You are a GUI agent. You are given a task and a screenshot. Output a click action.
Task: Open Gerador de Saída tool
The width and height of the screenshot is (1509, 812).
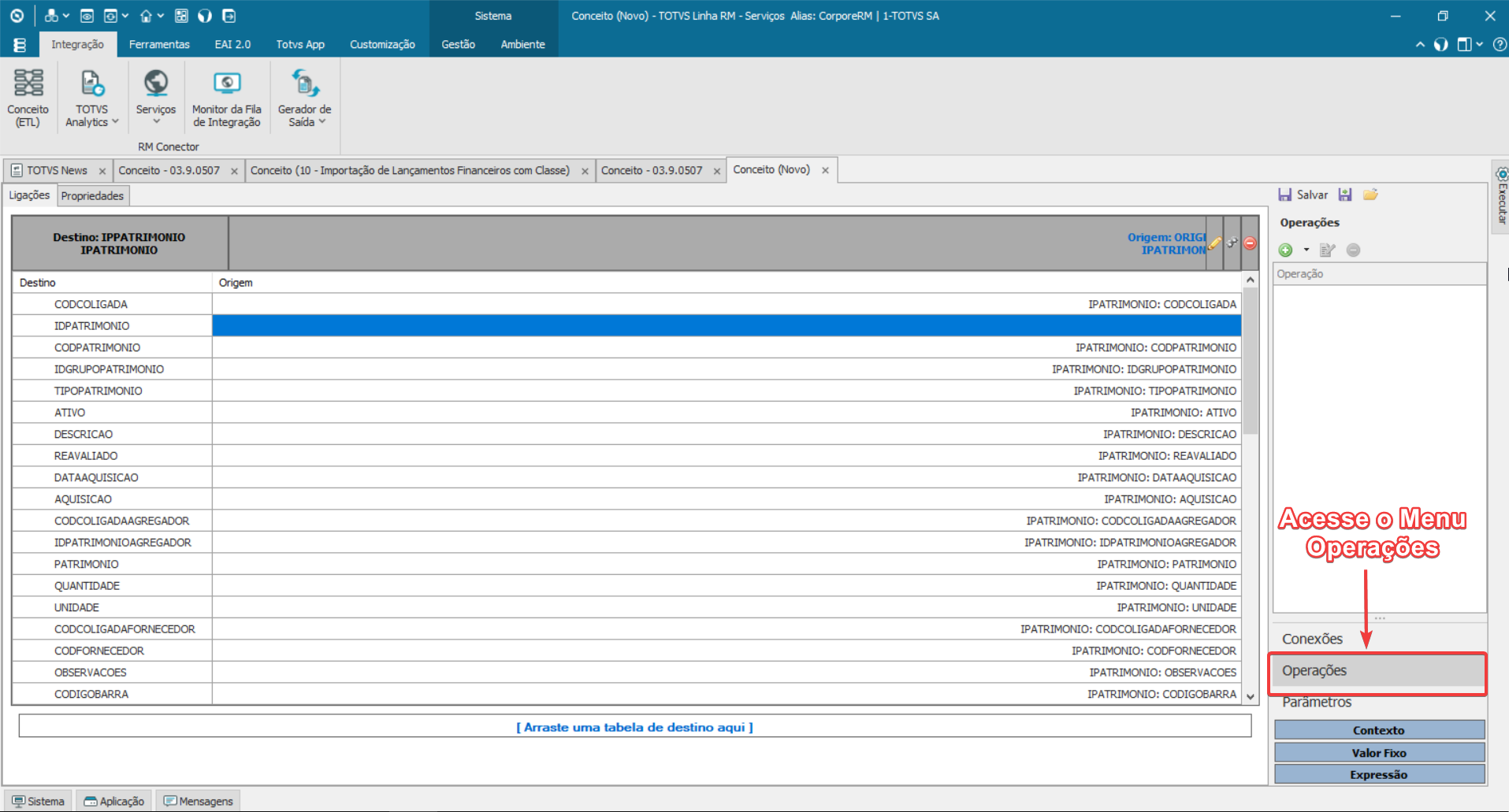(x=304, y=98)
